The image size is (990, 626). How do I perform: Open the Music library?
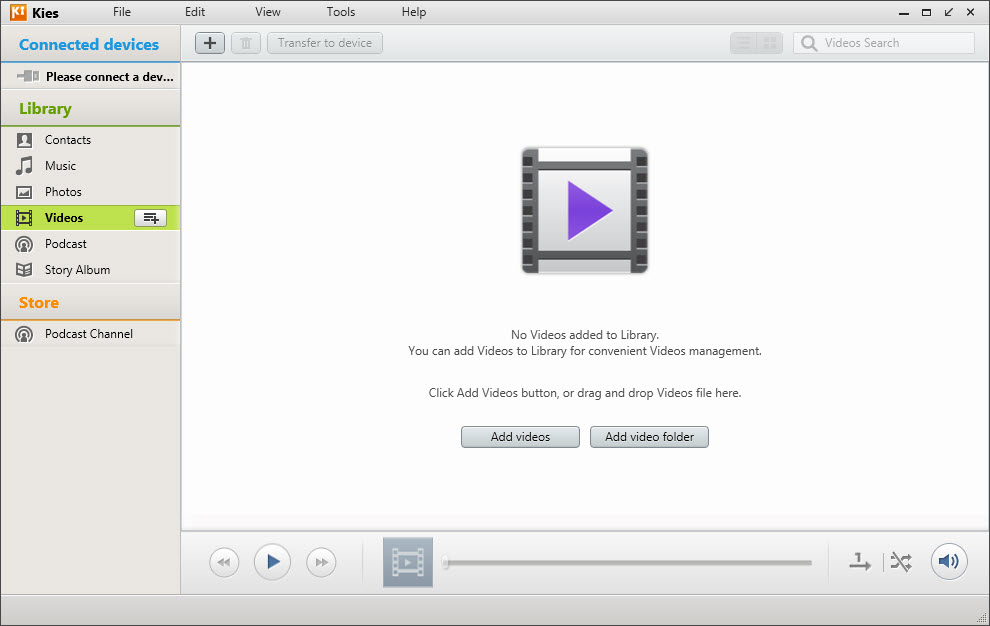click(60, 166)
